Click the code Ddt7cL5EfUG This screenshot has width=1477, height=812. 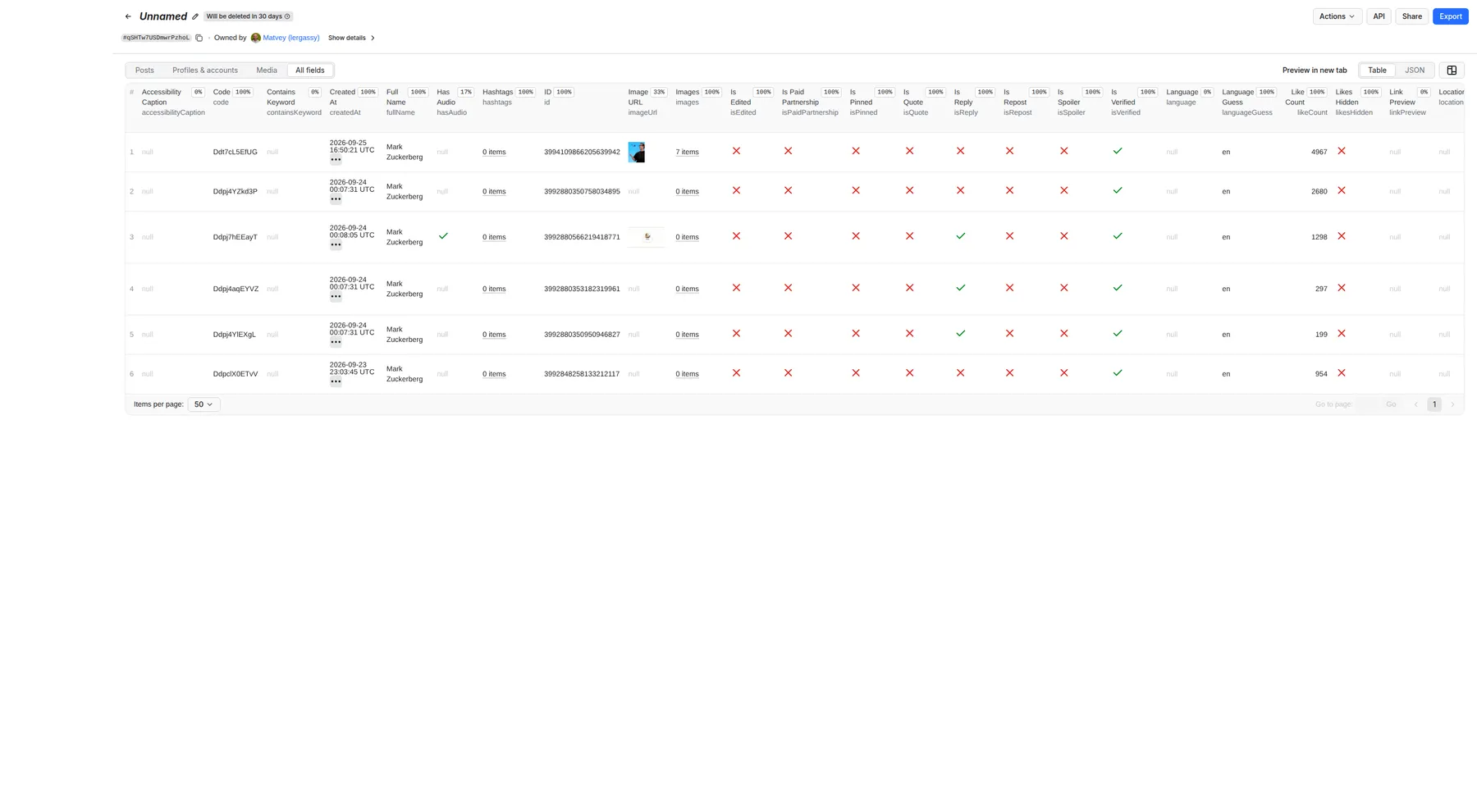(x=235, y=152)
